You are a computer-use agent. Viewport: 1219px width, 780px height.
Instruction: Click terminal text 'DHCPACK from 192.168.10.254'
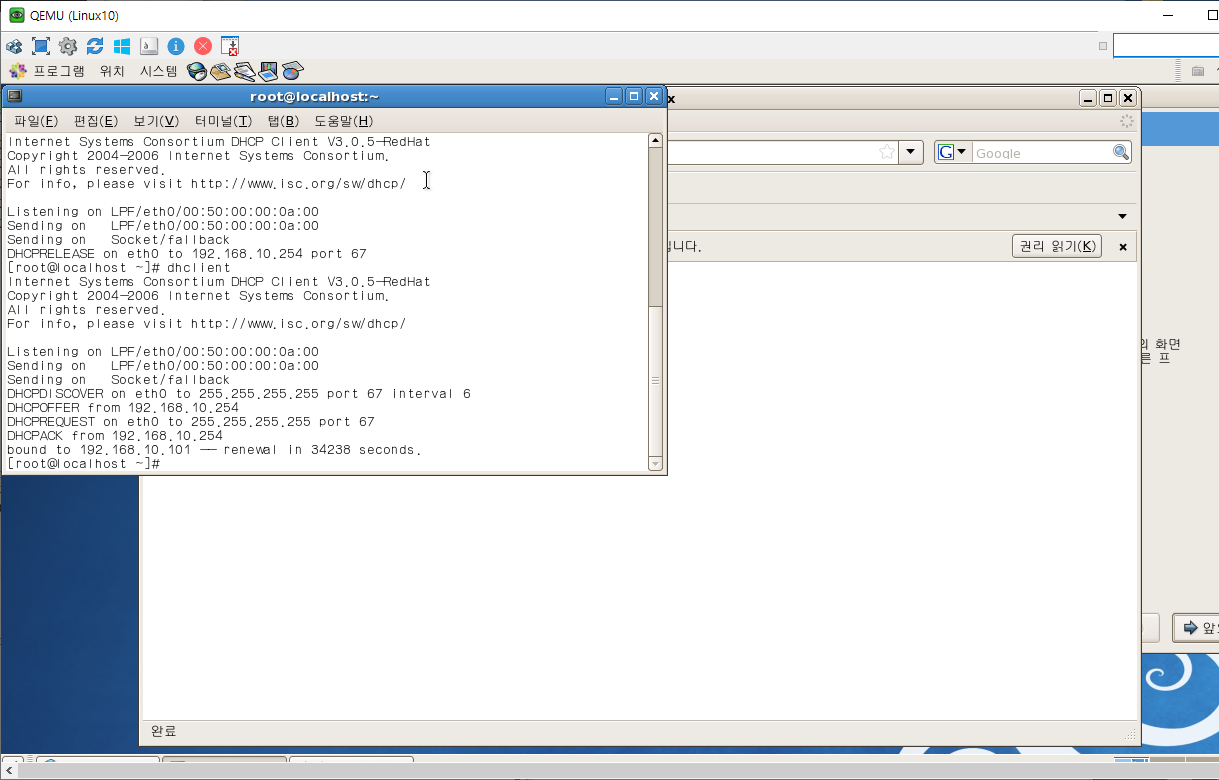click(x=115, y=436)
